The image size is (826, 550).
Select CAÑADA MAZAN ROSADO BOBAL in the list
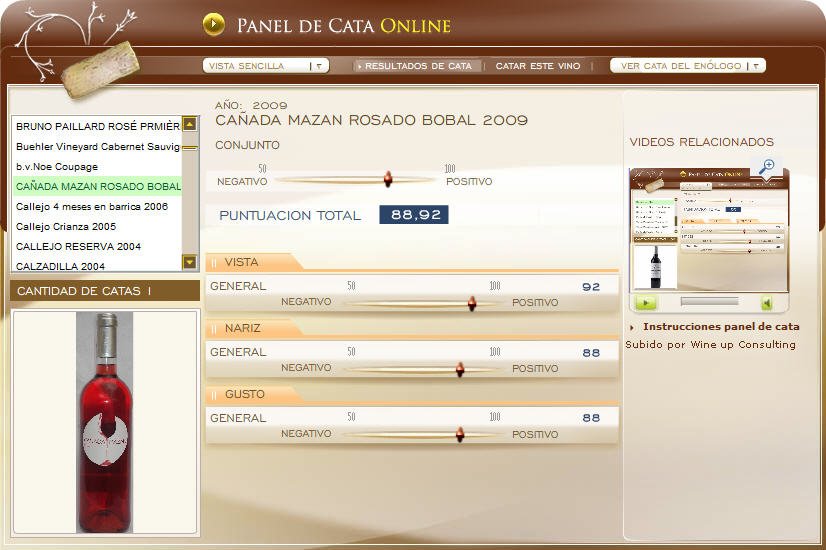(x=97, y=186)
